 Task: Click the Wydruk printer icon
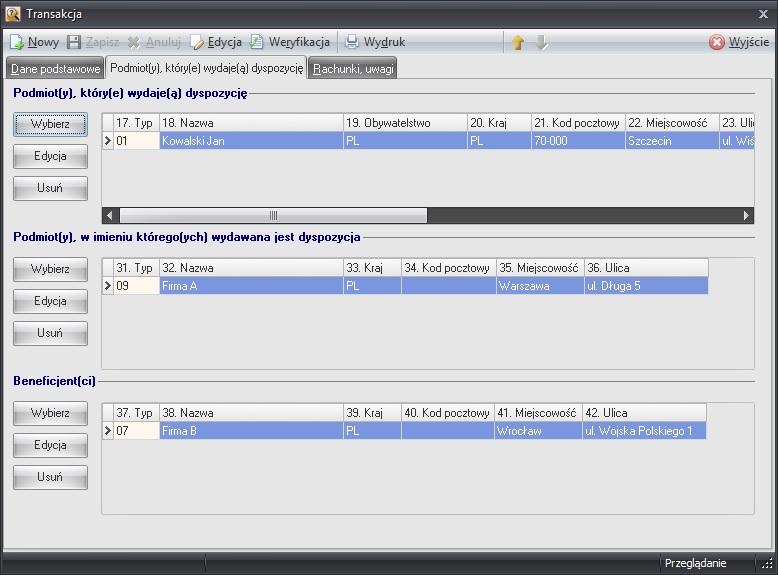(x=352, y=43)
